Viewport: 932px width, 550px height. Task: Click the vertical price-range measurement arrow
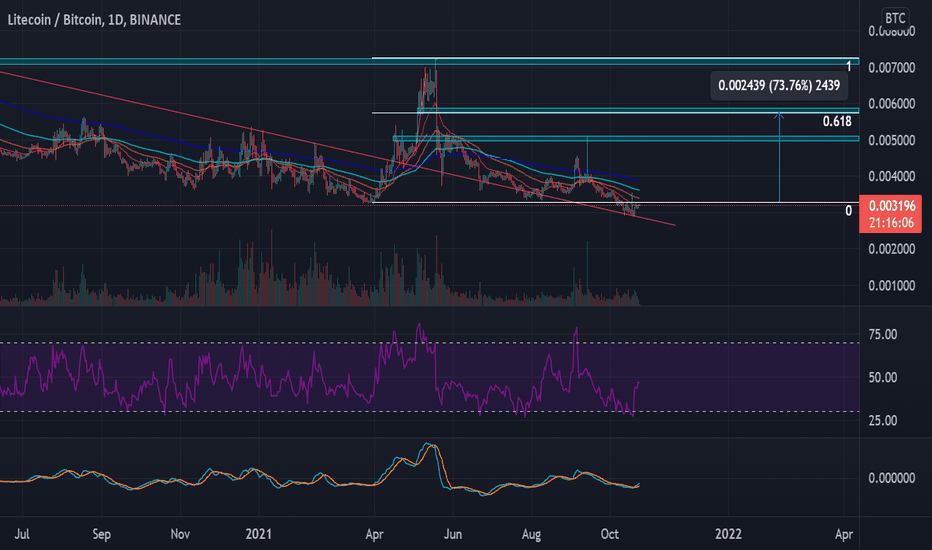779,158
